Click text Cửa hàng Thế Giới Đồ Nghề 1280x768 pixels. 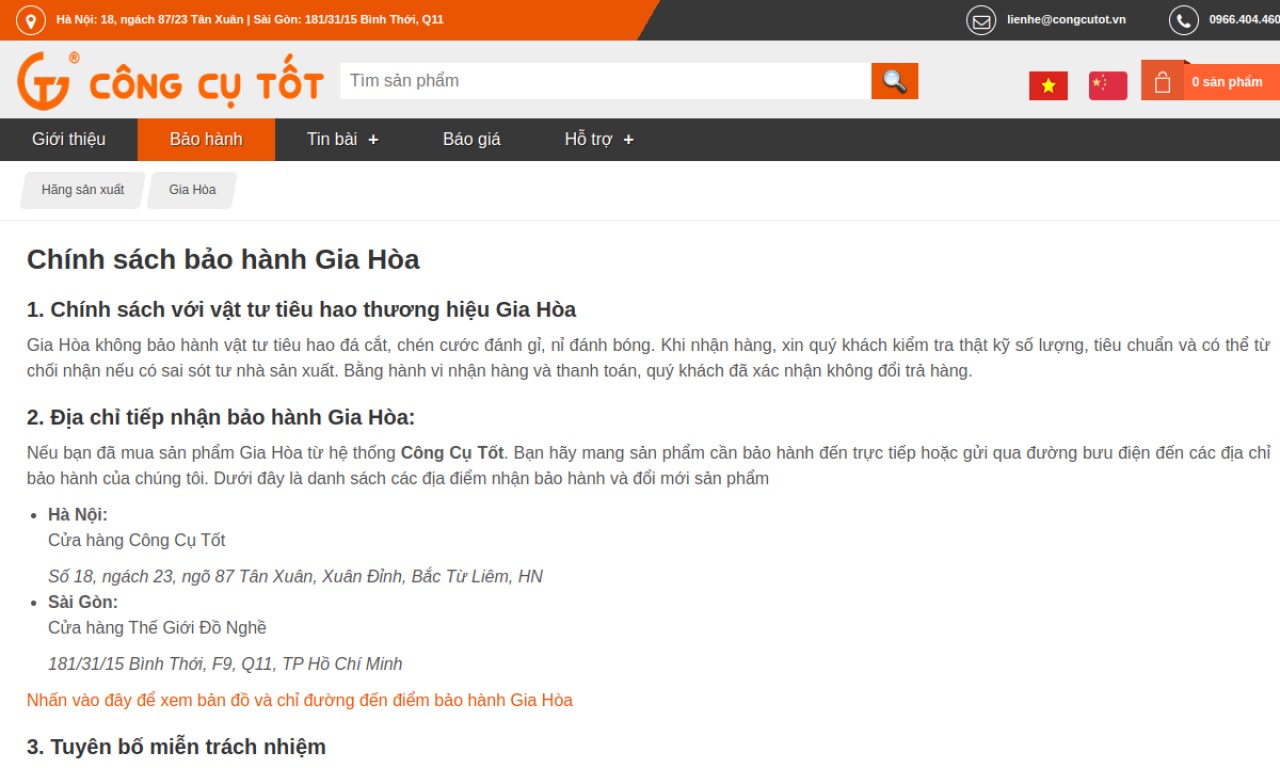click(x=157, y=629)
